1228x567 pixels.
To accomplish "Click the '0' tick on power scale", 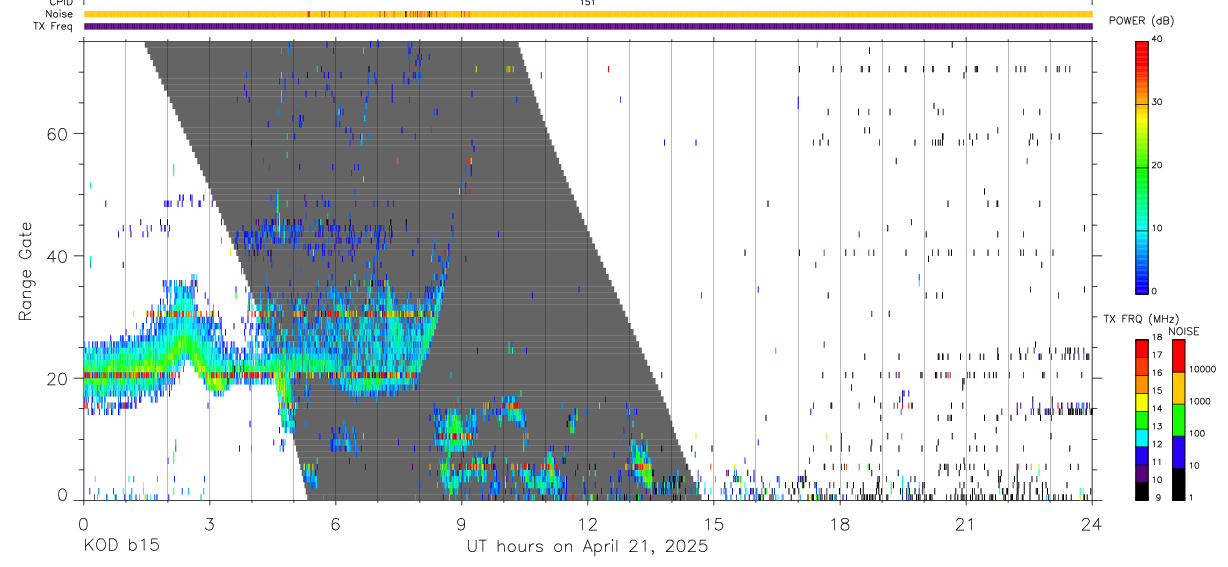I will 1156,292.
